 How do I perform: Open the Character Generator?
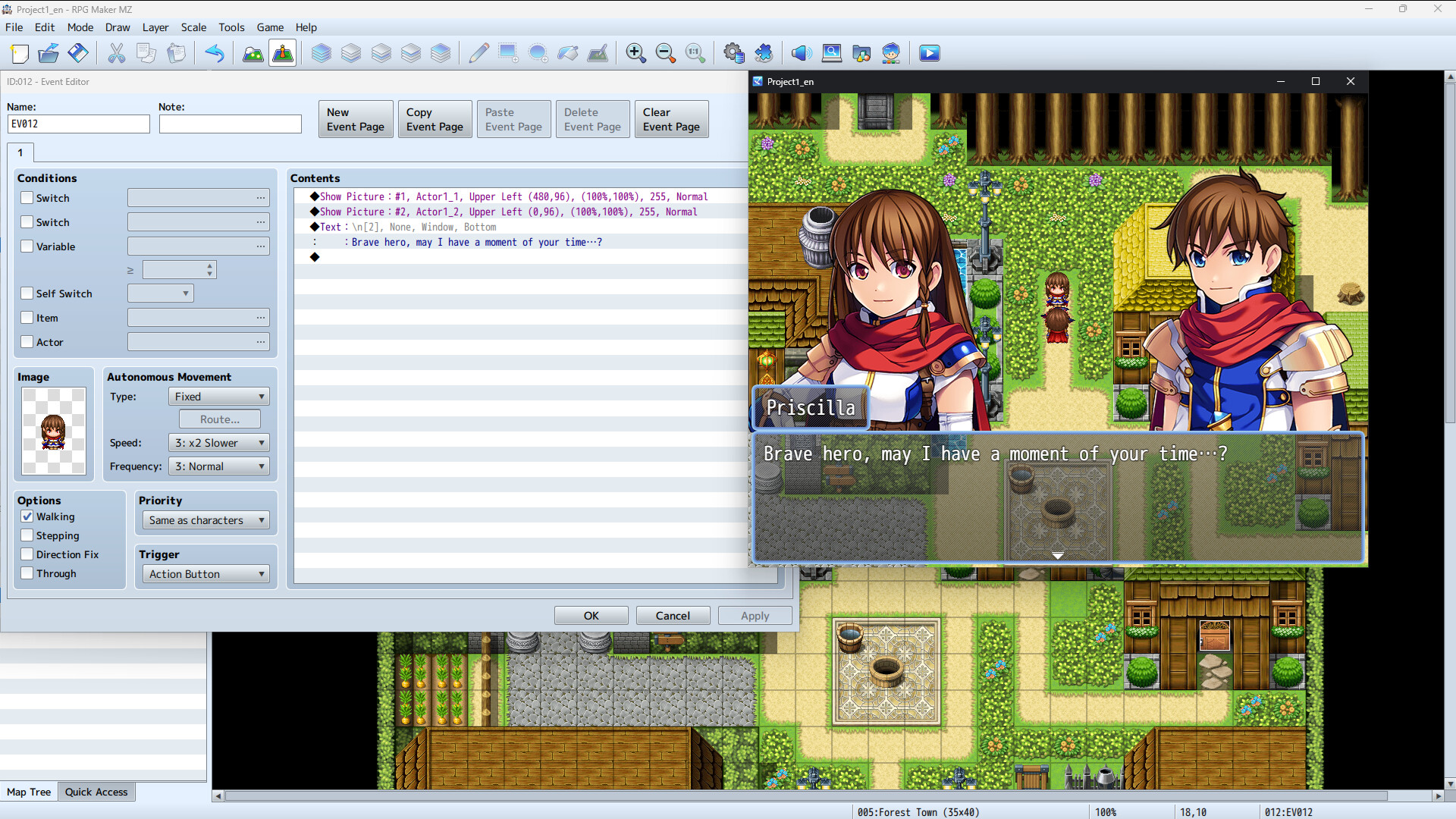(x=891, y=53)
